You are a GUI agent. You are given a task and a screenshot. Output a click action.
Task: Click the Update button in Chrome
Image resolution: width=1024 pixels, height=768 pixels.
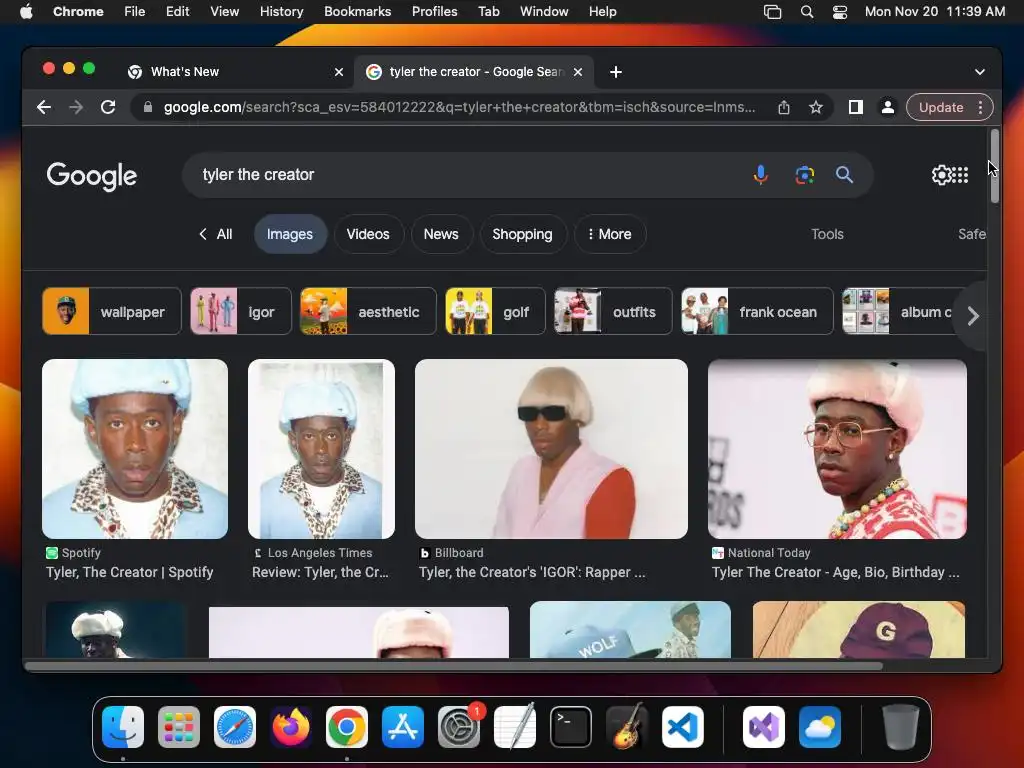pos(940,107)
